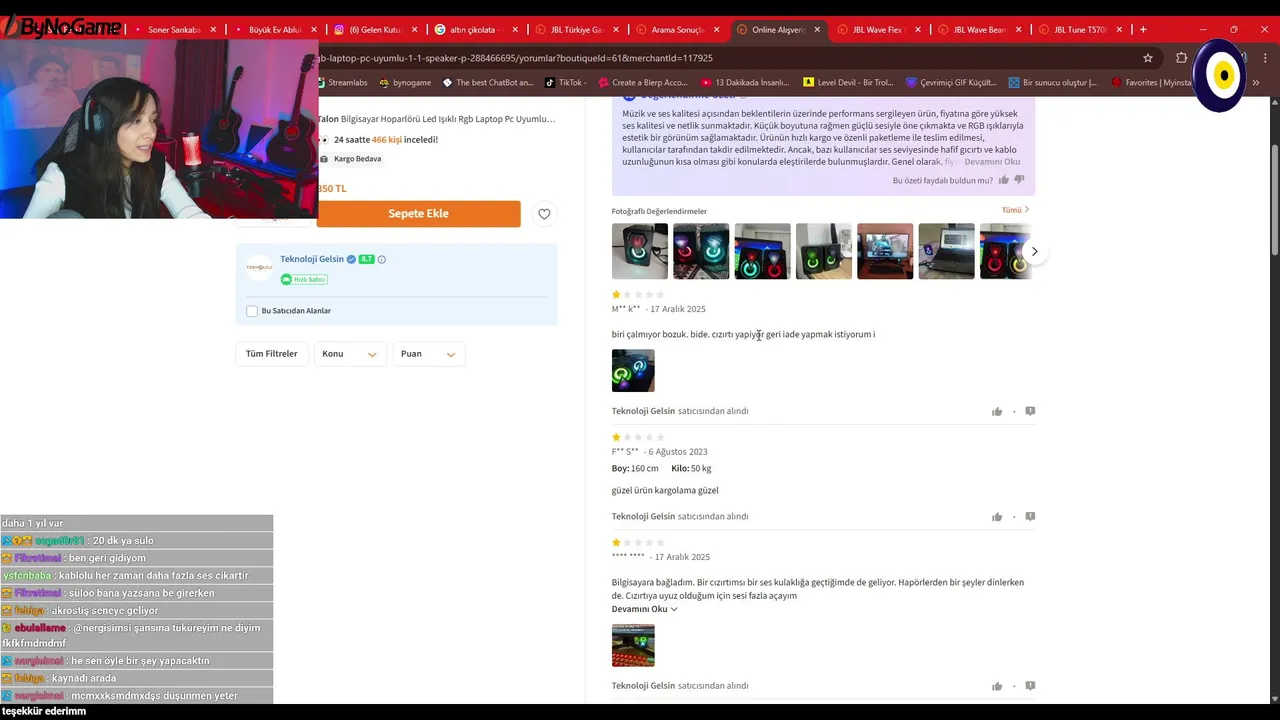Like the third review dated 17 Aralık 2025

coord(997,686)
